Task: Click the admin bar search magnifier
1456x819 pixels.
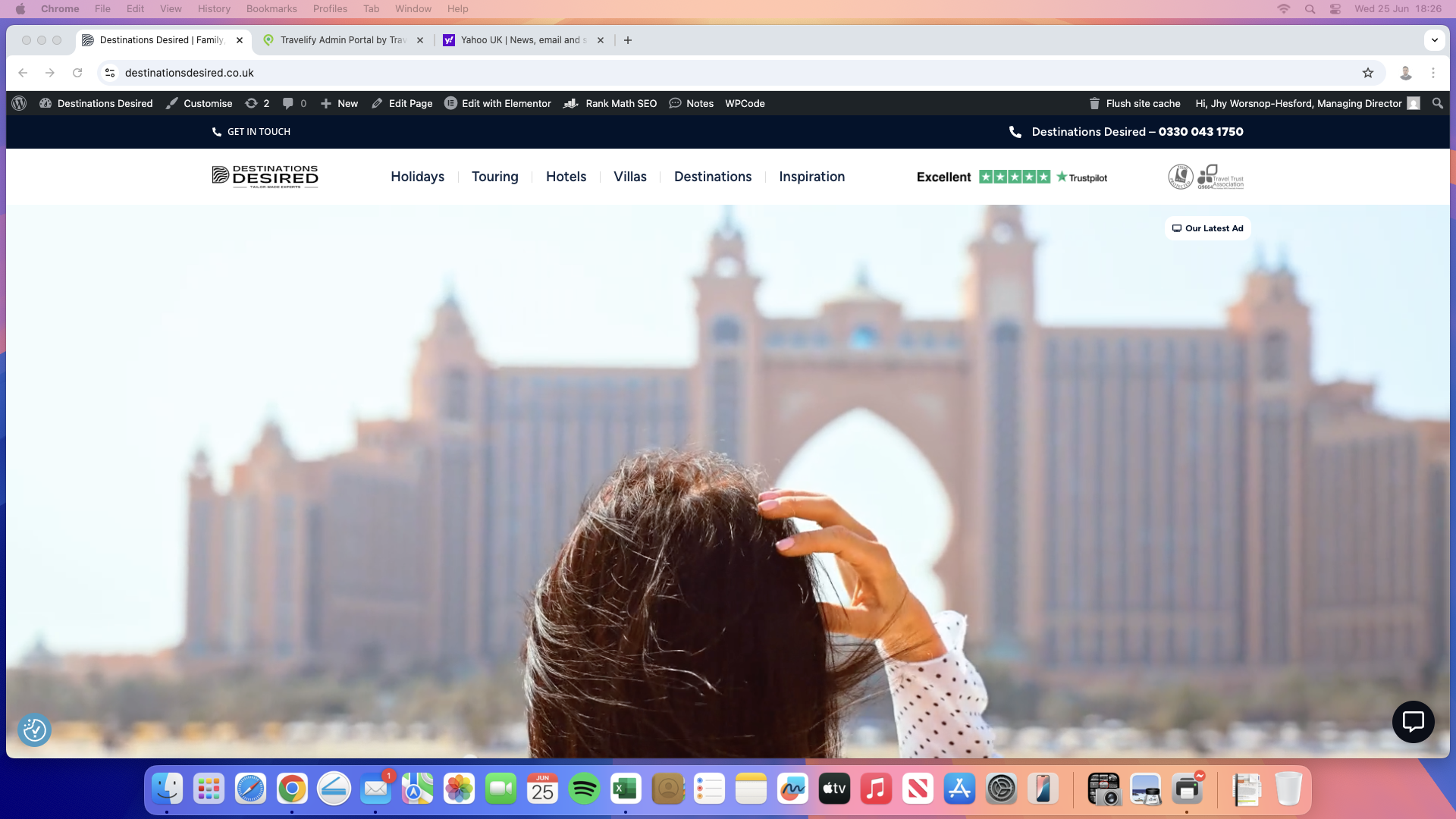Action: 1437,104
